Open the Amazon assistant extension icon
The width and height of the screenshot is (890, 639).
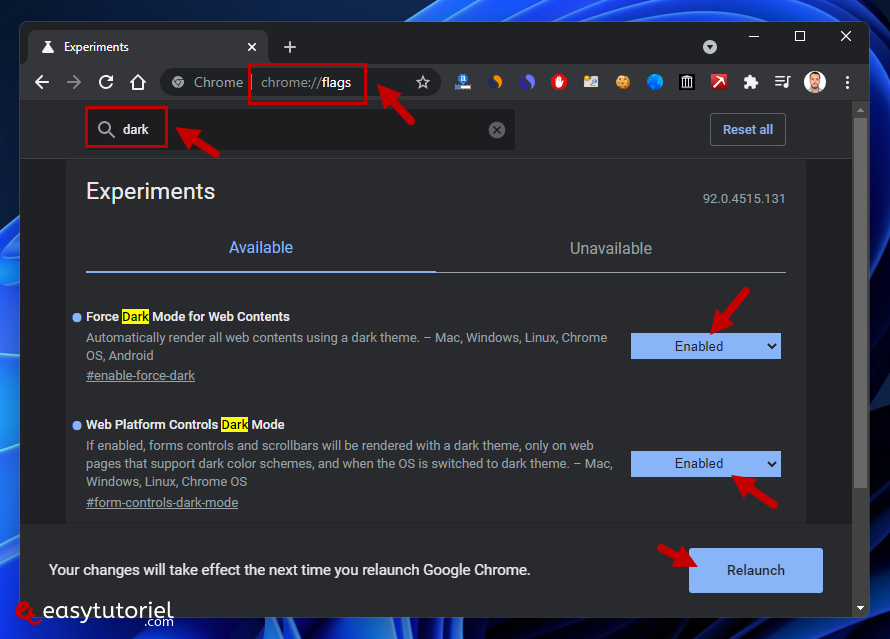click(x=463, y=82)
